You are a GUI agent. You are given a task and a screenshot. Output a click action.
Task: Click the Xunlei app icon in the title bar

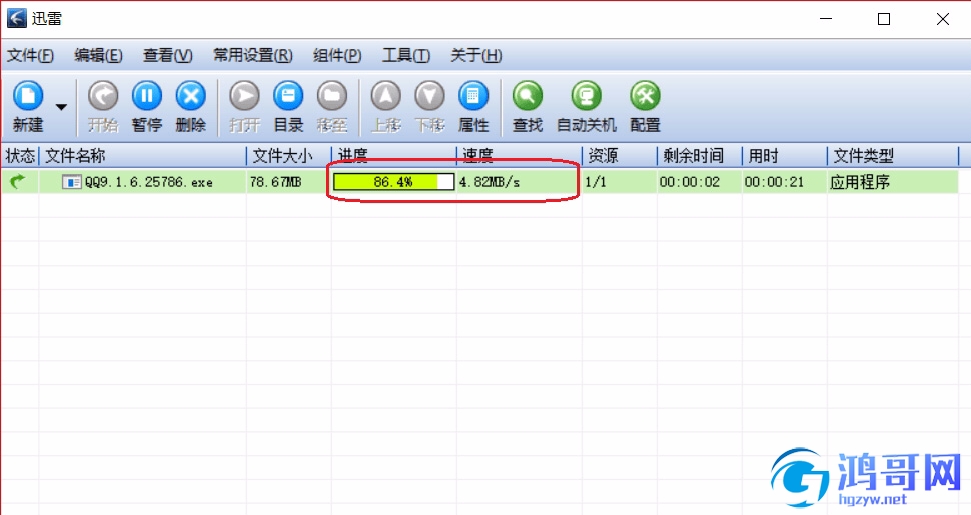tap(17, 19)
